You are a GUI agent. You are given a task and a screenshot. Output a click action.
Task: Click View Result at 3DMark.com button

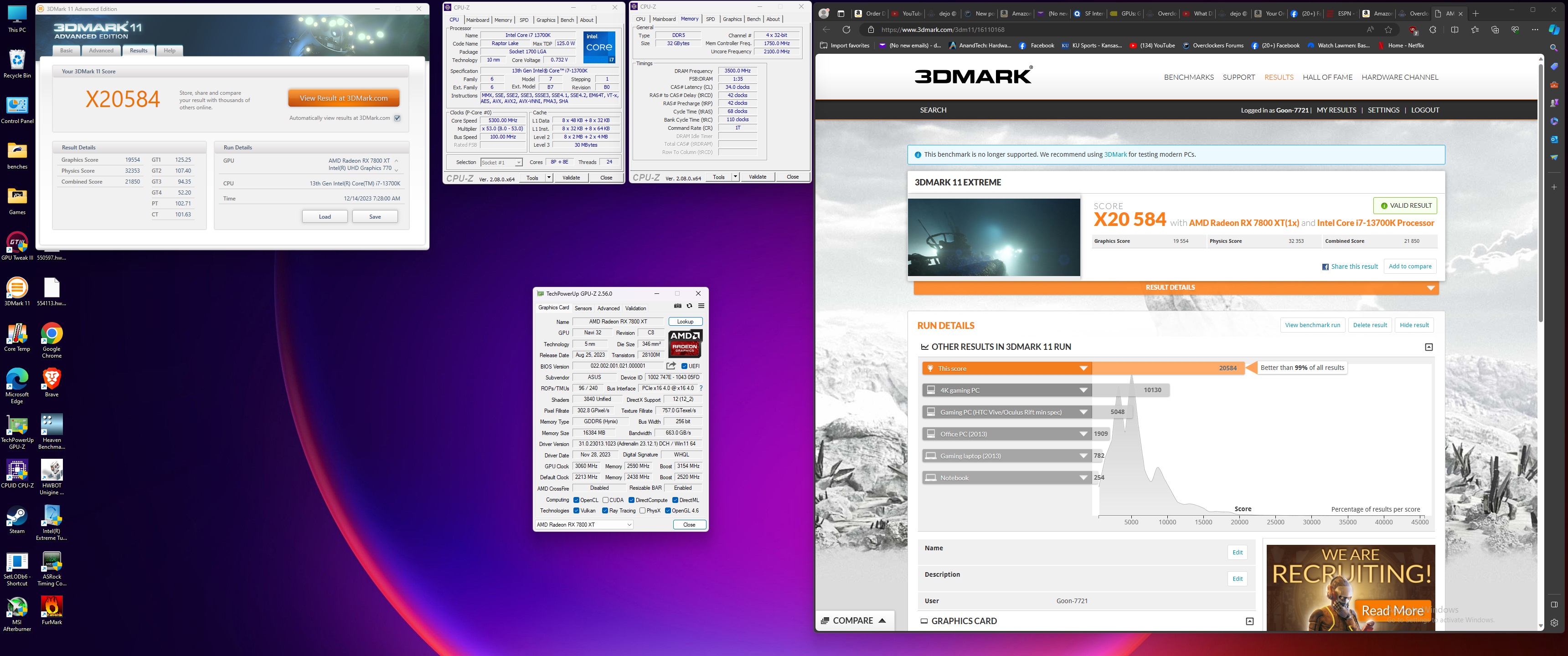click(x=343, y=98)
